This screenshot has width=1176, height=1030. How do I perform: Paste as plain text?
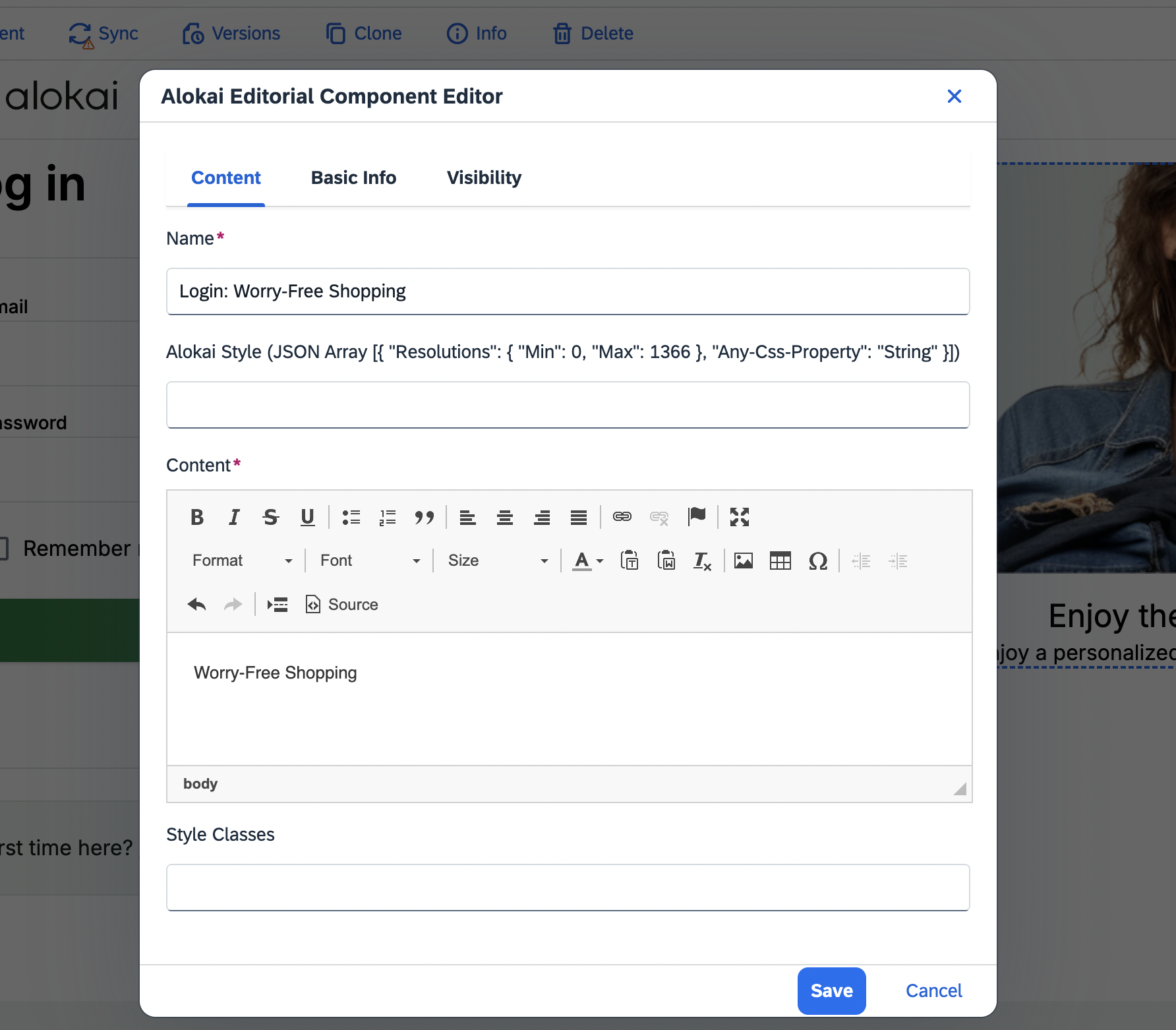(x=630, y=560)
